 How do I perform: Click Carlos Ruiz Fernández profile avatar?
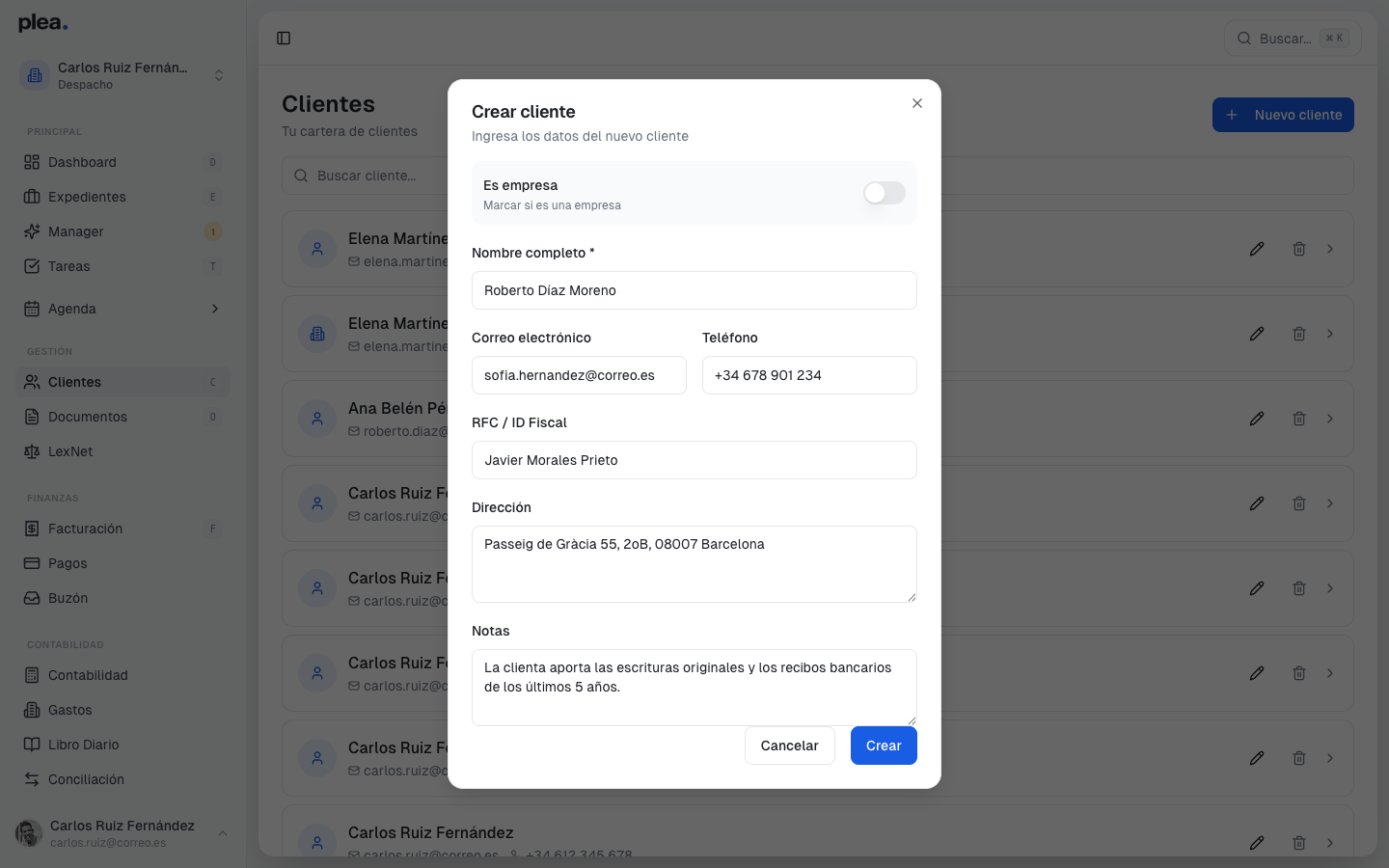point(29,833)
